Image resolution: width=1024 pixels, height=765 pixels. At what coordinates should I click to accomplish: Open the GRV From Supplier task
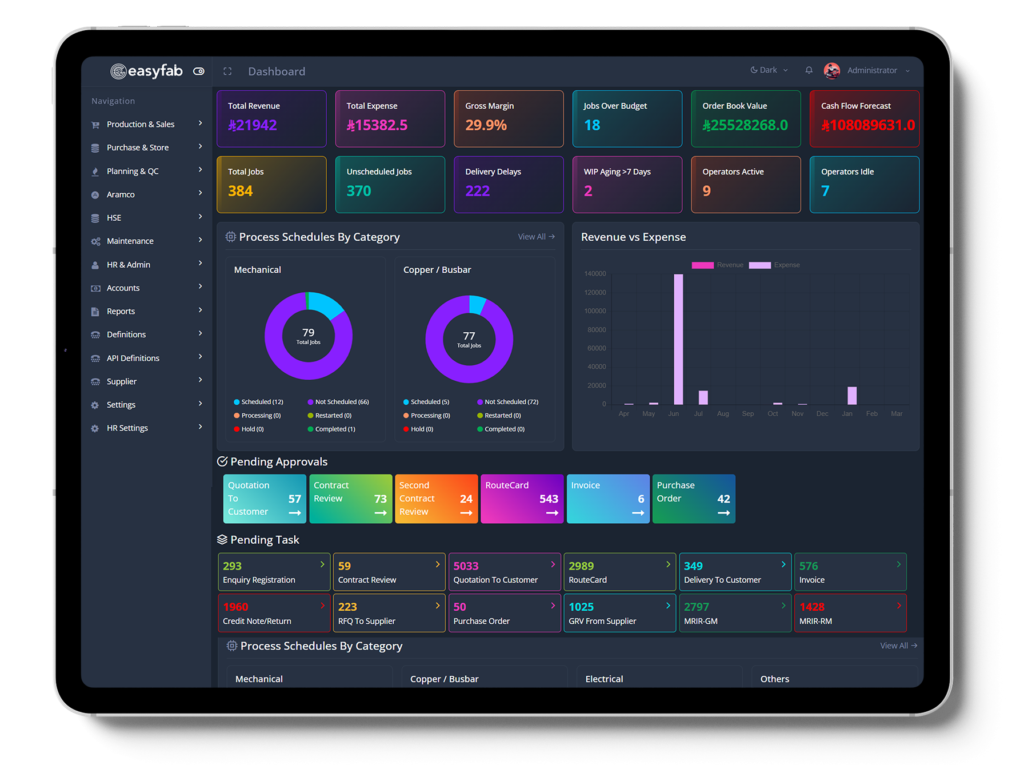[620, 613]
